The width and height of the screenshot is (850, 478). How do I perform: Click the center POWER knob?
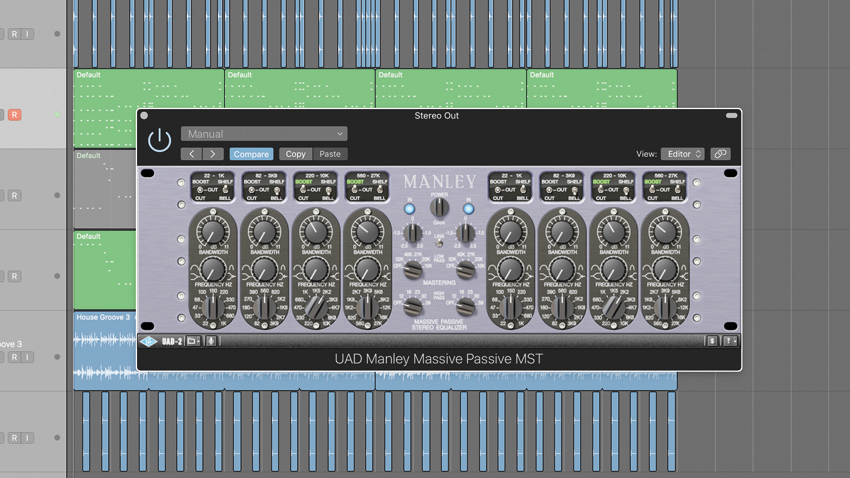[x=439, y=206]
